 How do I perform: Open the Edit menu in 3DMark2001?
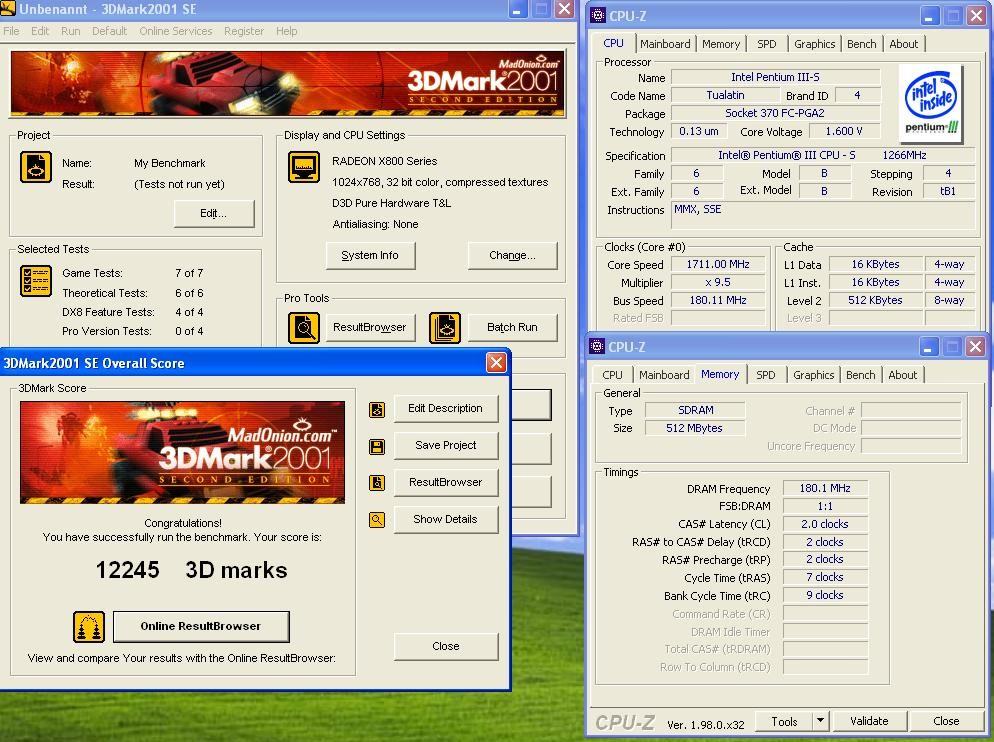[x=40, y=31]
